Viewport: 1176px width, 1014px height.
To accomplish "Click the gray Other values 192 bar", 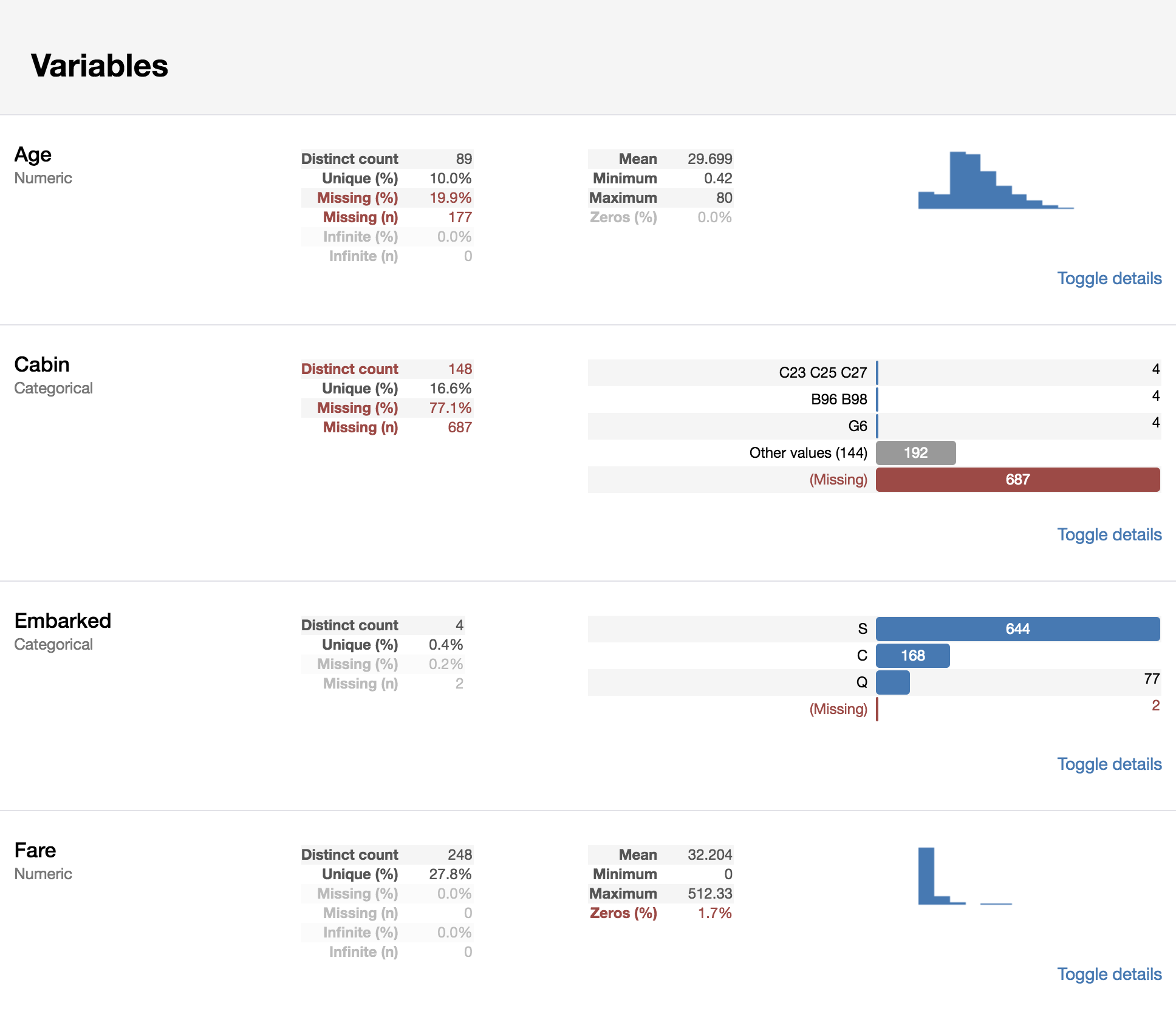I will (x=915, y=453).
